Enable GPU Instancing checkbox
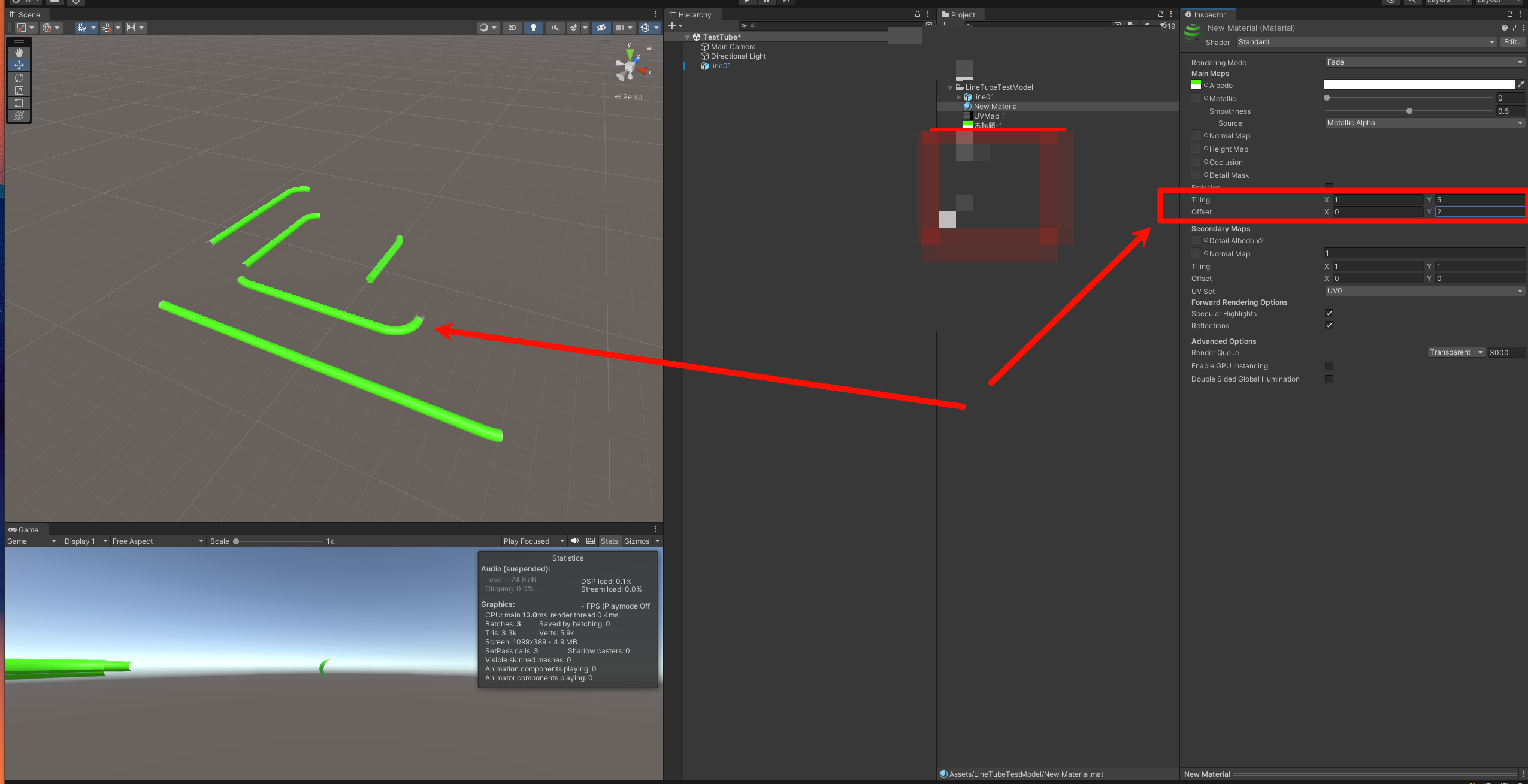The height and width of the screenshot is (784, 1528). pyautogui.click(x=1329, y=366)
